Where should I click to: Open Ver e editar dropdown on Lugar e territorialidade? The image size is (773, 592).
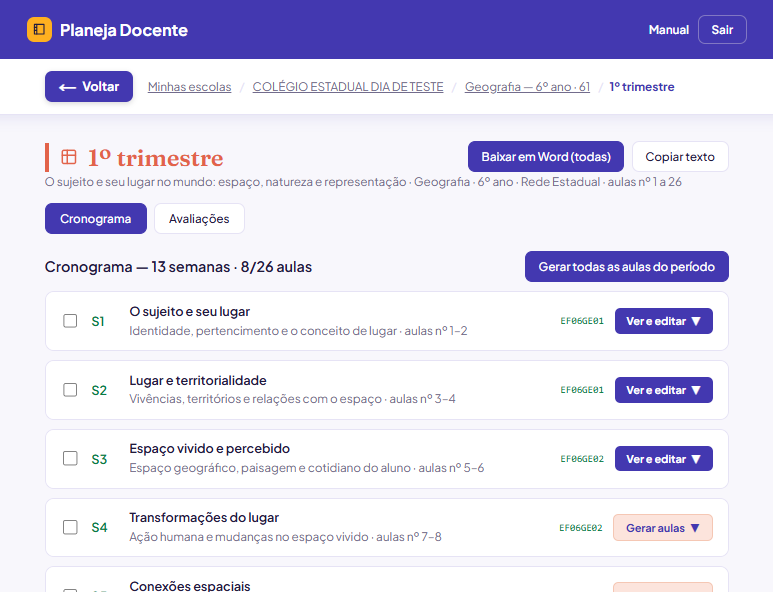(x=664, y=390)
